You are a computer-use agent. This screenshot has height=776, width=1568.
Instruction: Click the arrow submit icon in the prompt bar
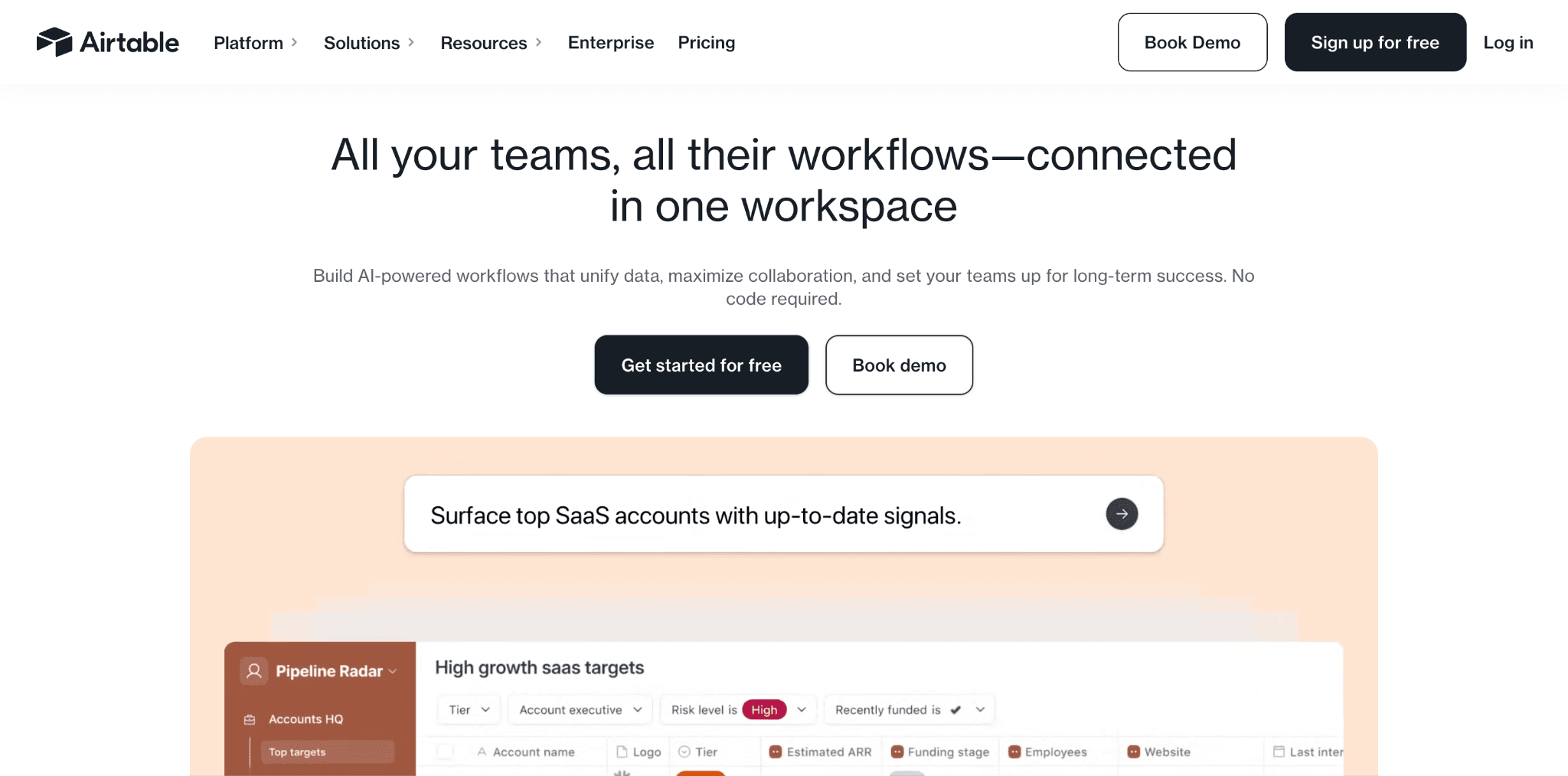[1121, 514]
